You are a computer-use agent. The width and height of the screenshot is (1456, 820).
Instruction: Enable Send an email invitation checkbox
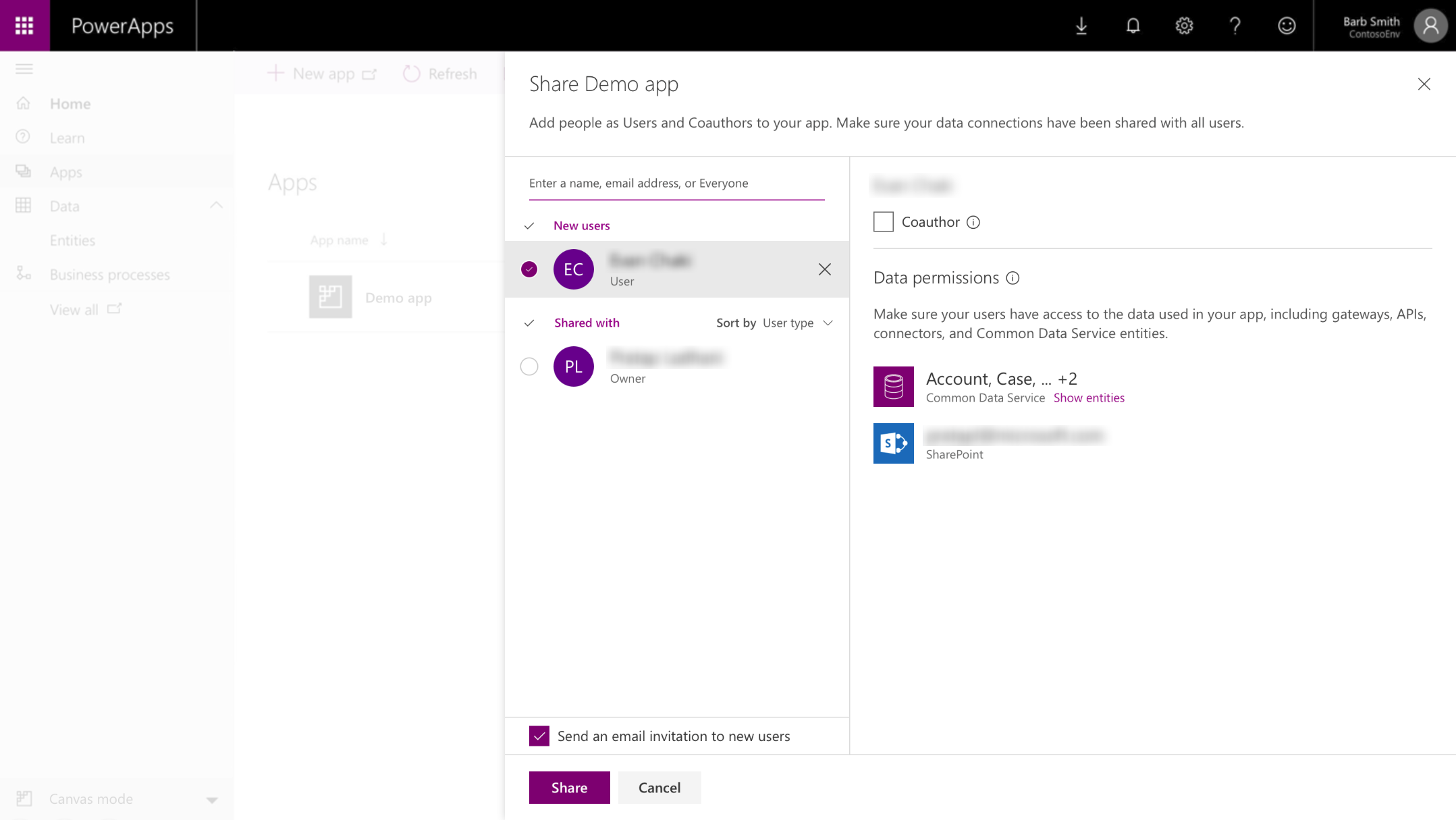coord(540,736)
